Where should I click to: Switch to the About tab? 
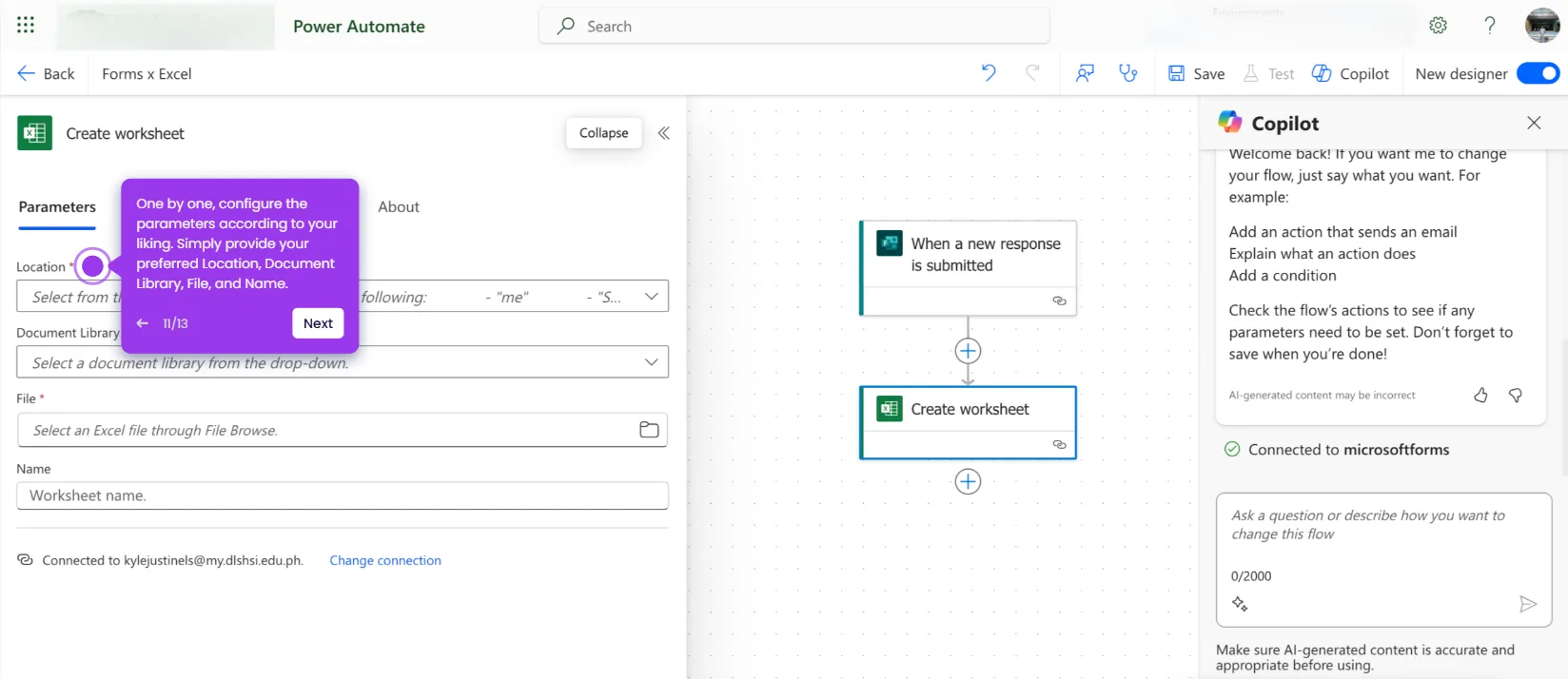coord(399,207)
